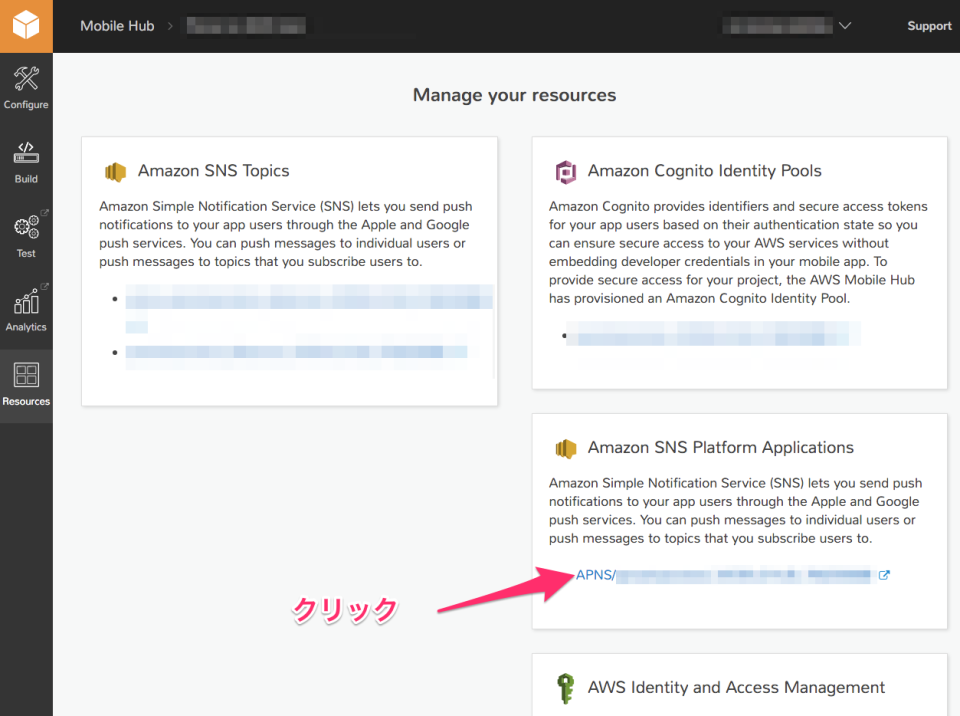Open APNS application via external link icon
The height and width of the screenshot is (716, 960).
[884, 575]
